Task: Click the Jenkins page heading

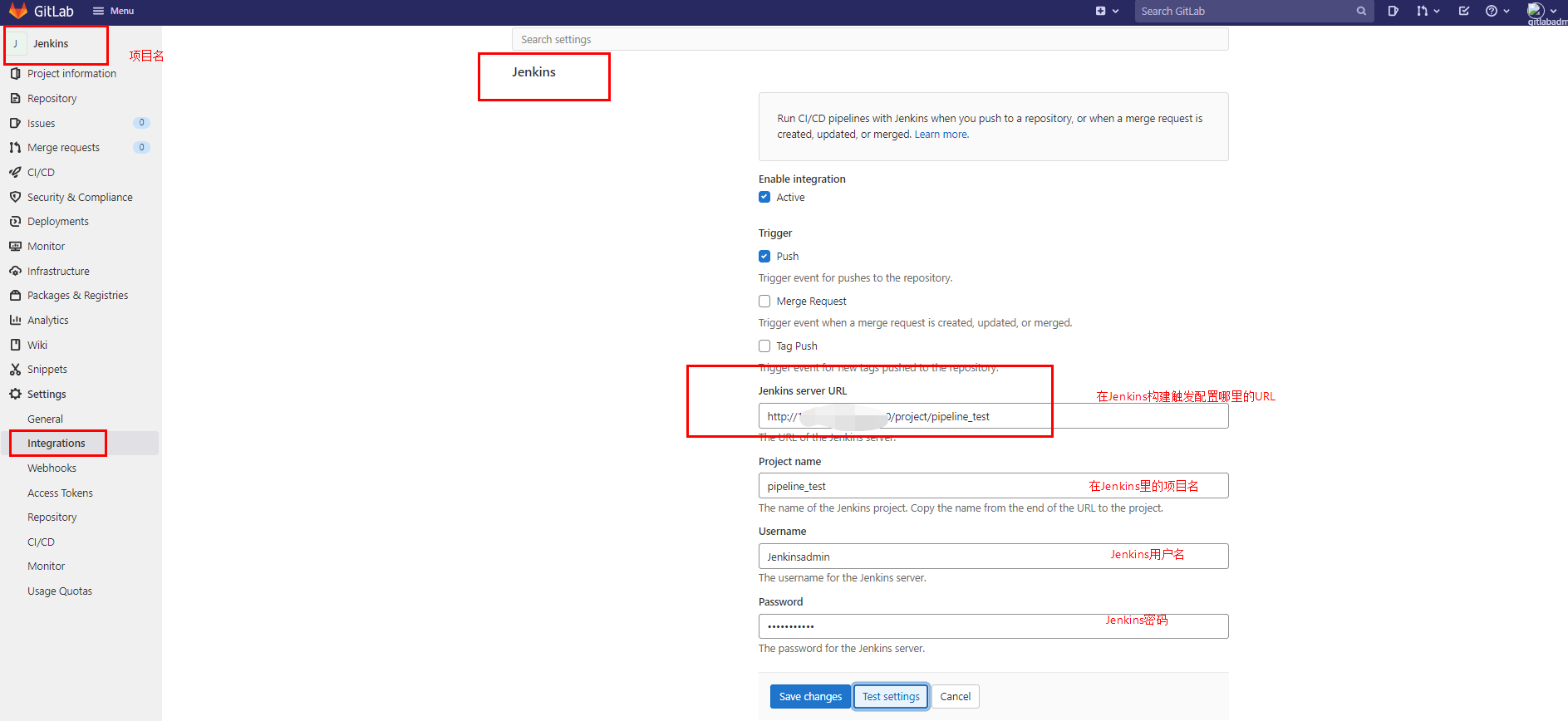Action: click(533, 72)
